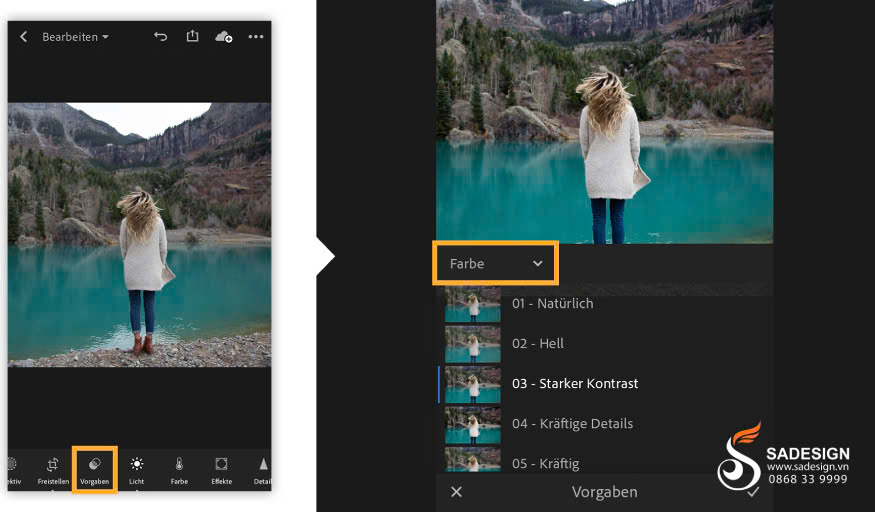Screen dimensions: 875x512
Task: Click thumbnail of 02 - Hell preset
Action: 473,344
